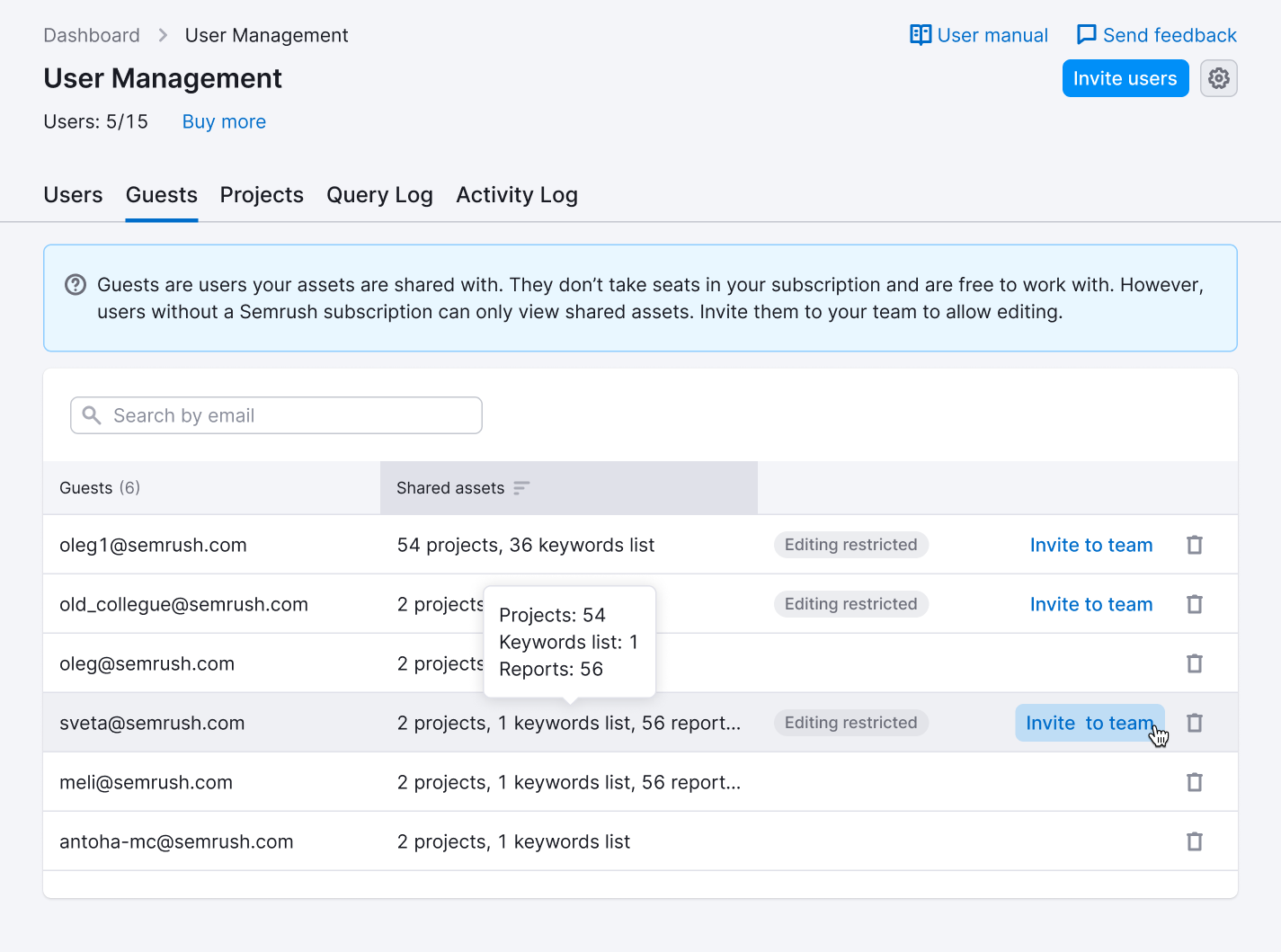
Task: Click breadcrumb chevron after Dashboard
Action: coord(163,35)
